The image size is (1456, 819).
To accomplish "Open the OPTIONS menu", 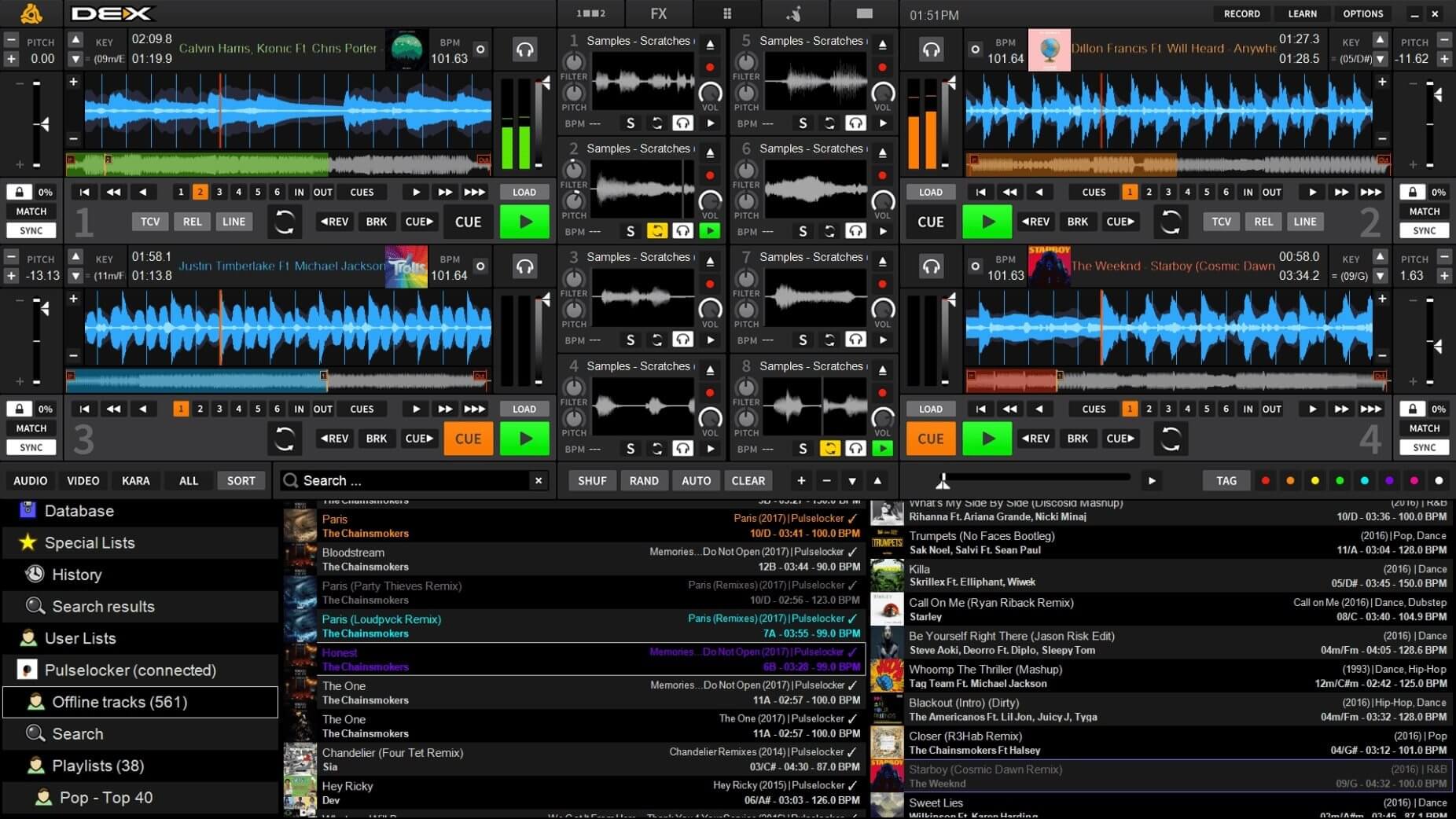I will [x=1362, y=13].
